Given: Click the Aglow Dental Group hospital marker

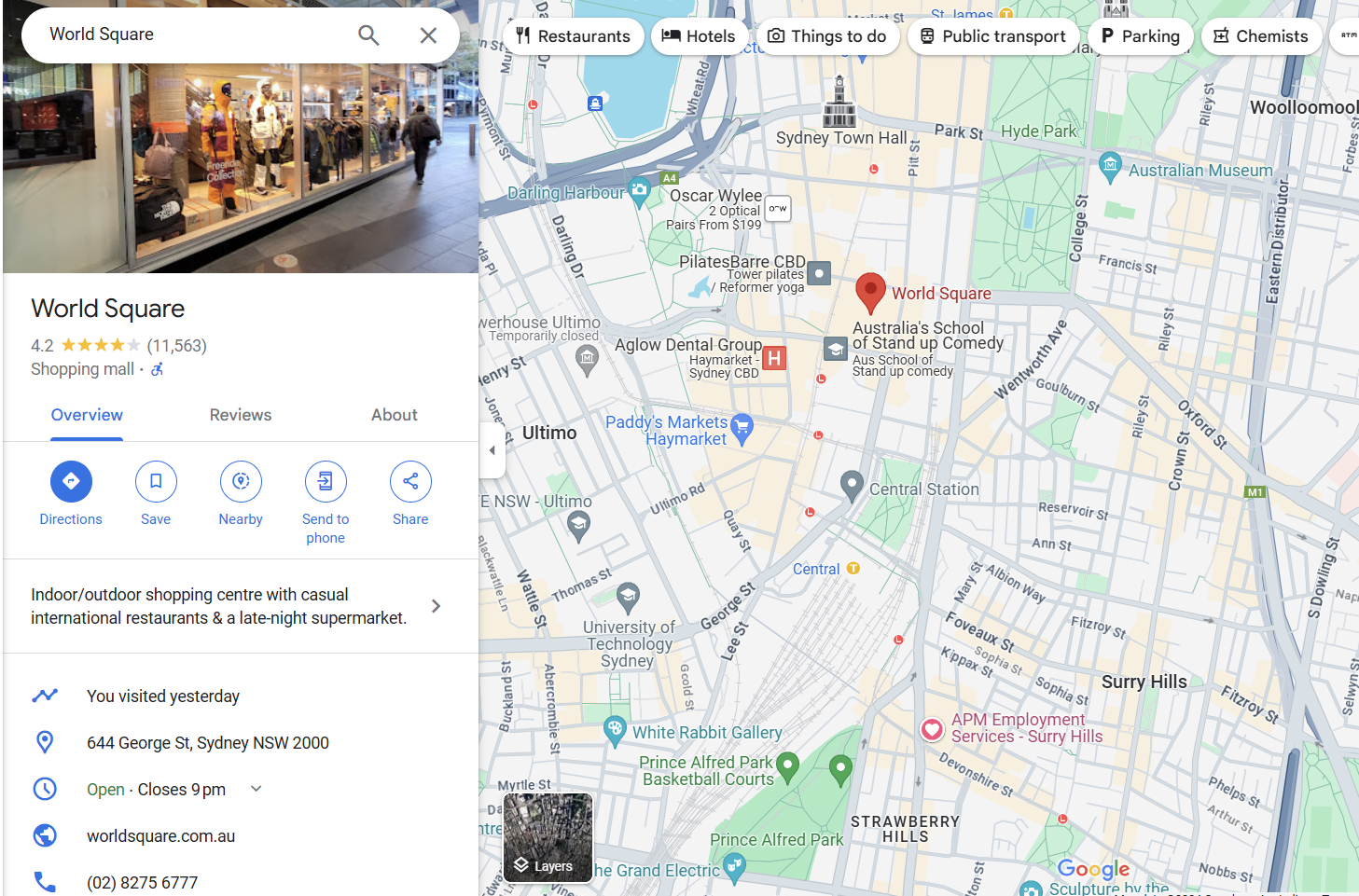Looking at the screenshot, I should pyautogui.click(x=774, y=357).
